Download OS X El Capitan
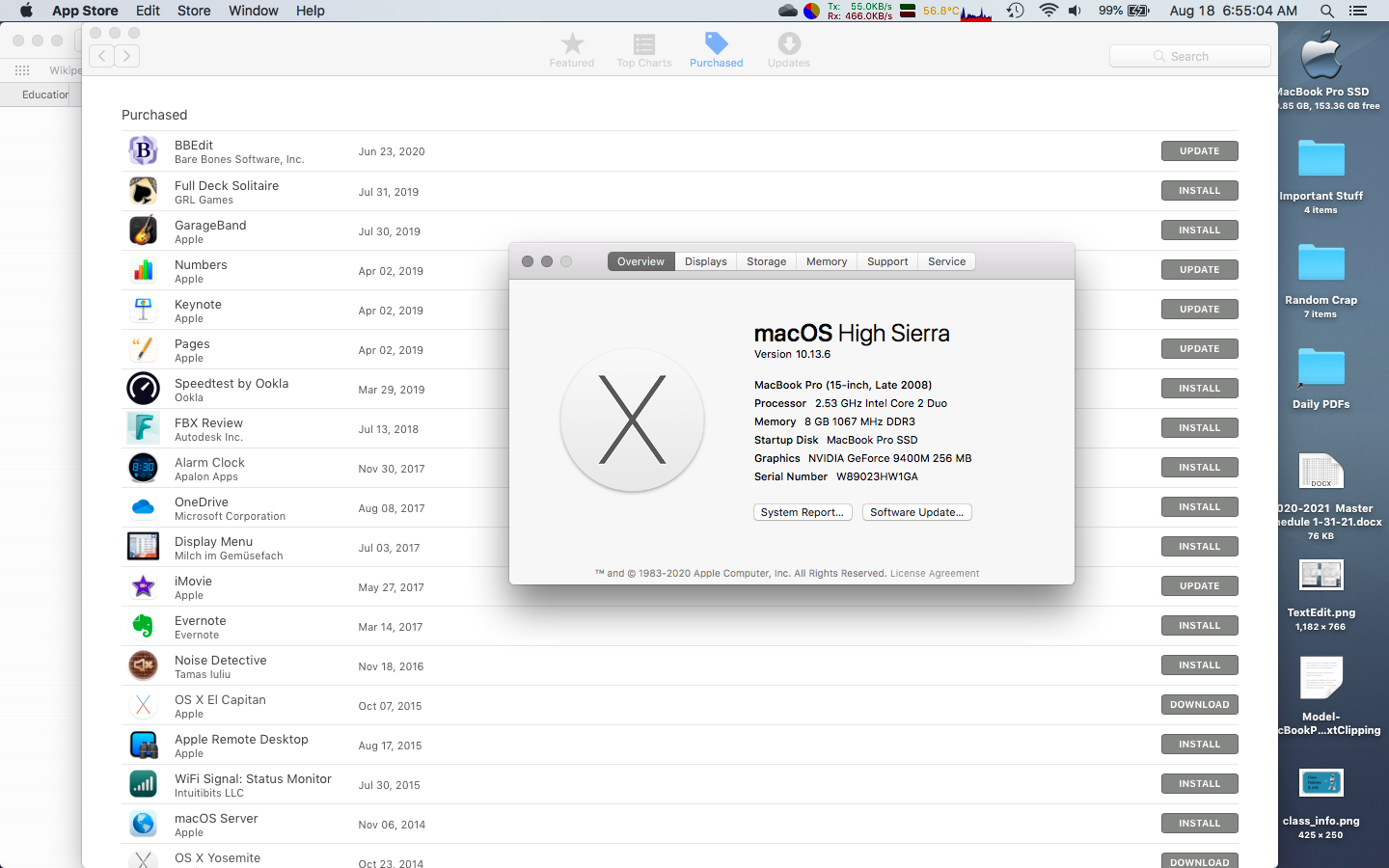Screen dimensions: 1389x868 click(1200, 705)
